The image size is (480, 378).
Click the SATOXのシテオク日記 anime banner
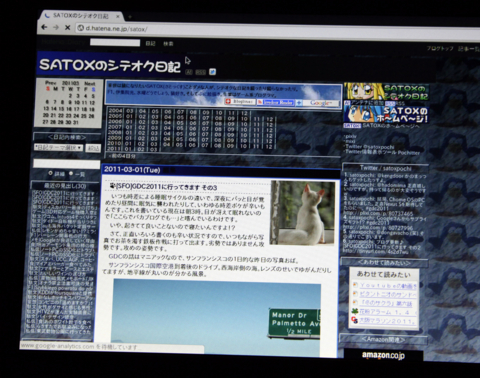click(386, 92)
